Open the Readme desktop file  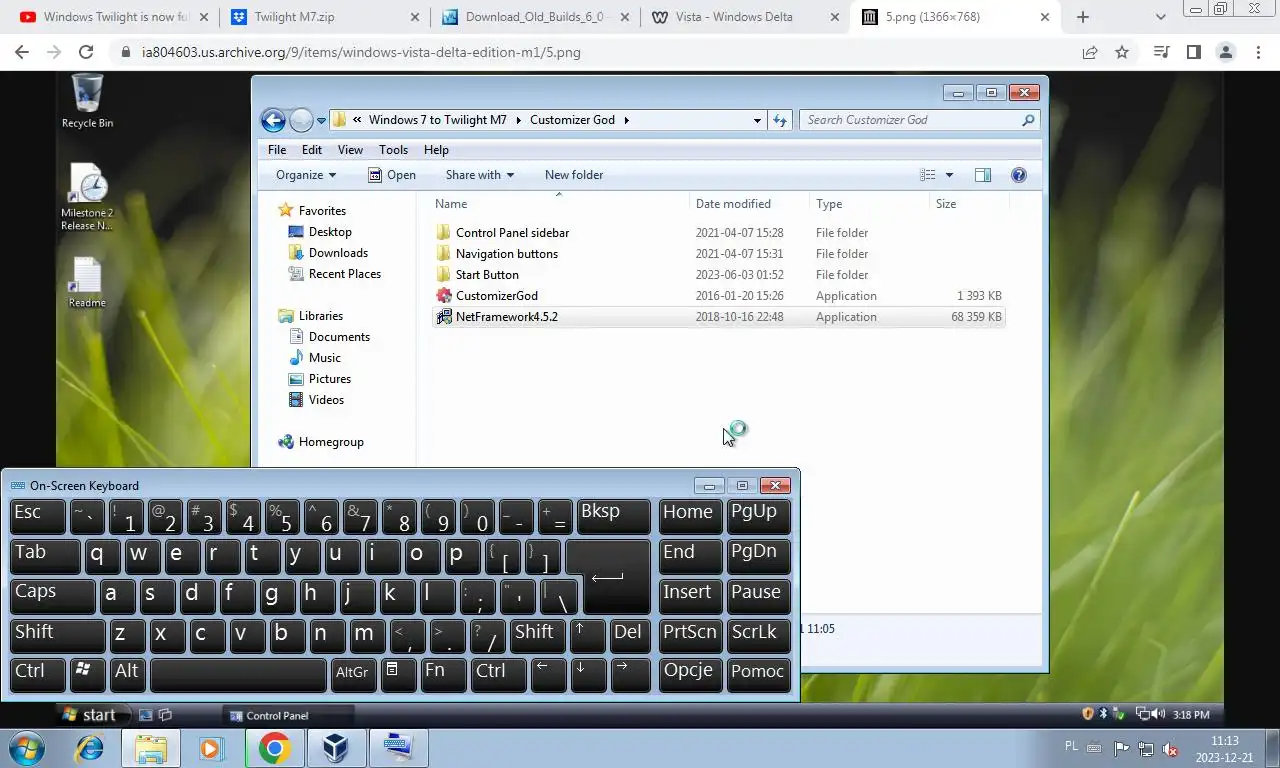point(87,283)
